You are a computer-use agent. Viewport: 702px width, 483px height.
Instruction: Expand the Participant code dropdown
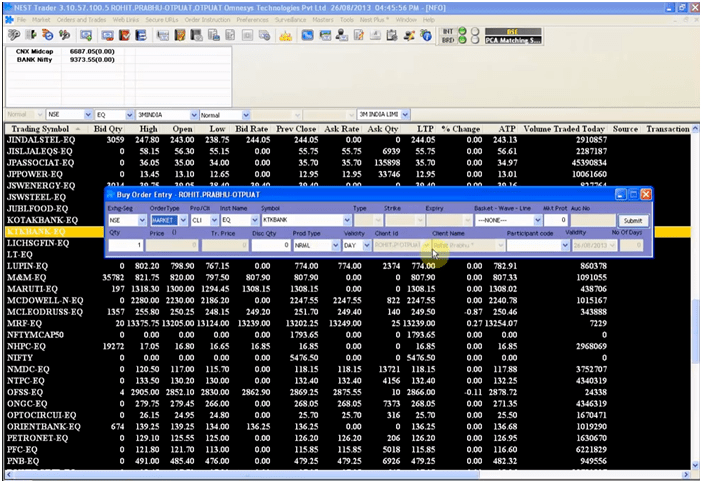tap(565, 245)
